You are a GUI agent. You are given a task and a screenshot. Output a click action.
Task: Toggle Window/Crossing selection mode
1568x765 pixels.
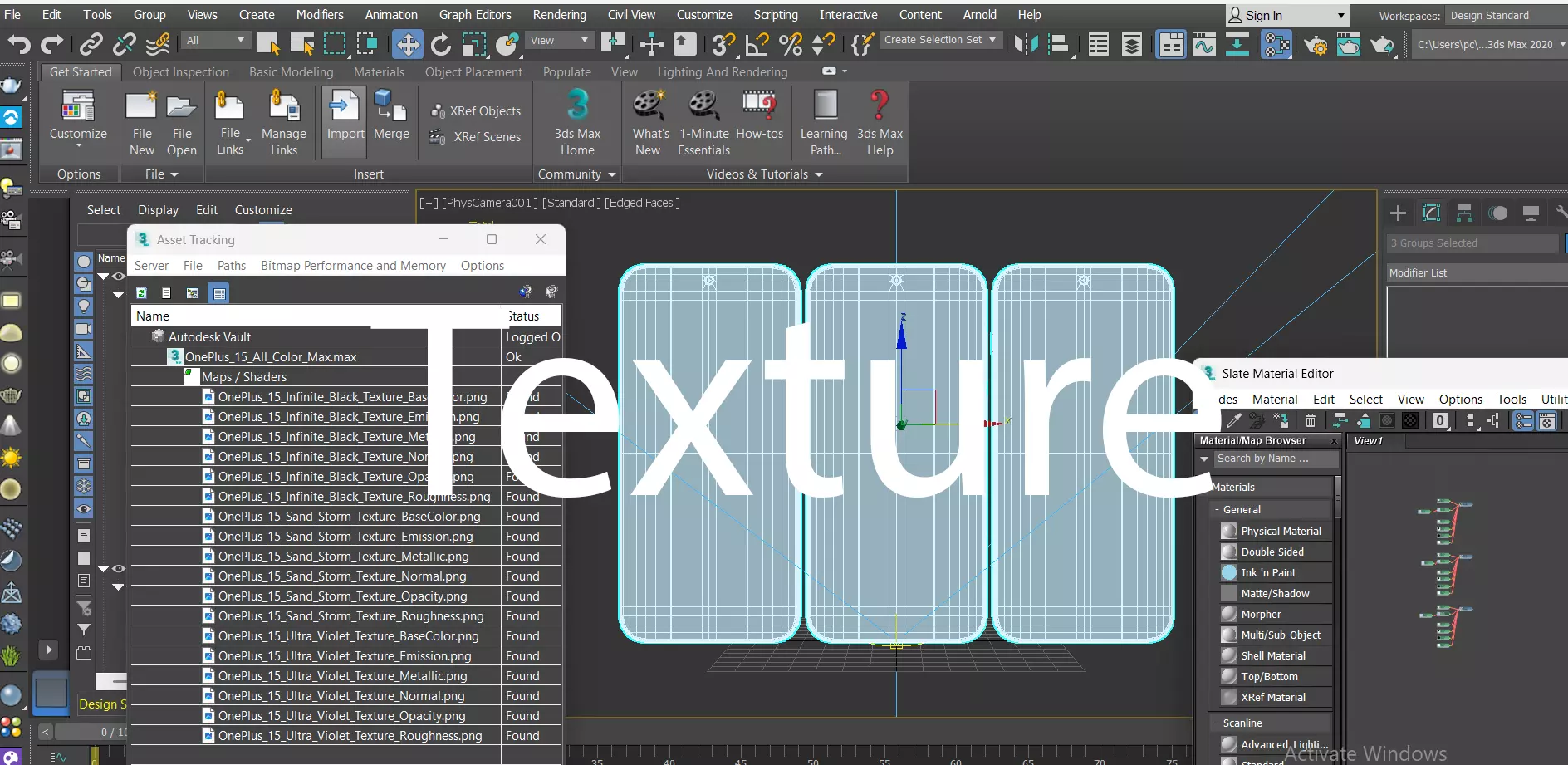click(367, 44)
